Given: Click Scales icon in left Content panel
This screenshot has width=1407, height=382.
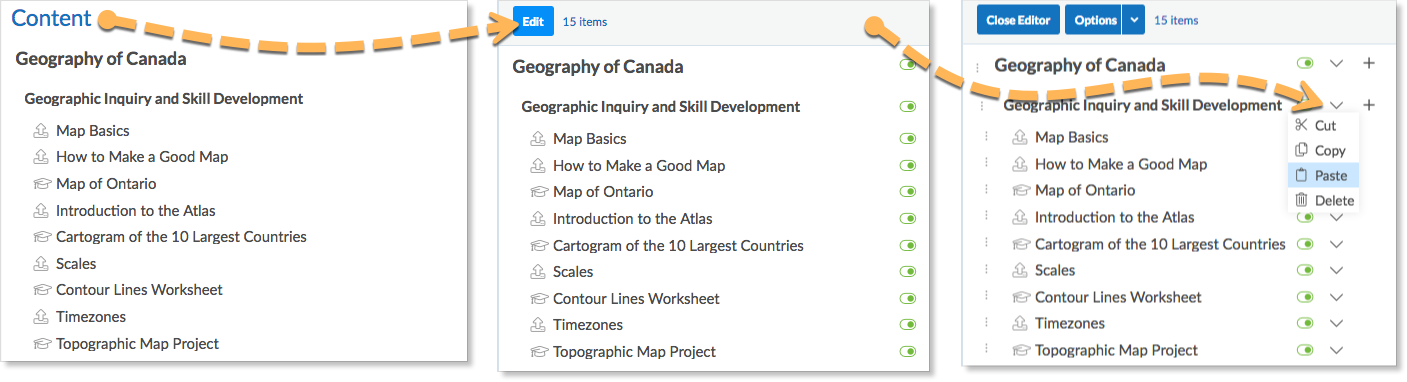Looking at the screenshot, I should [41, 264].
